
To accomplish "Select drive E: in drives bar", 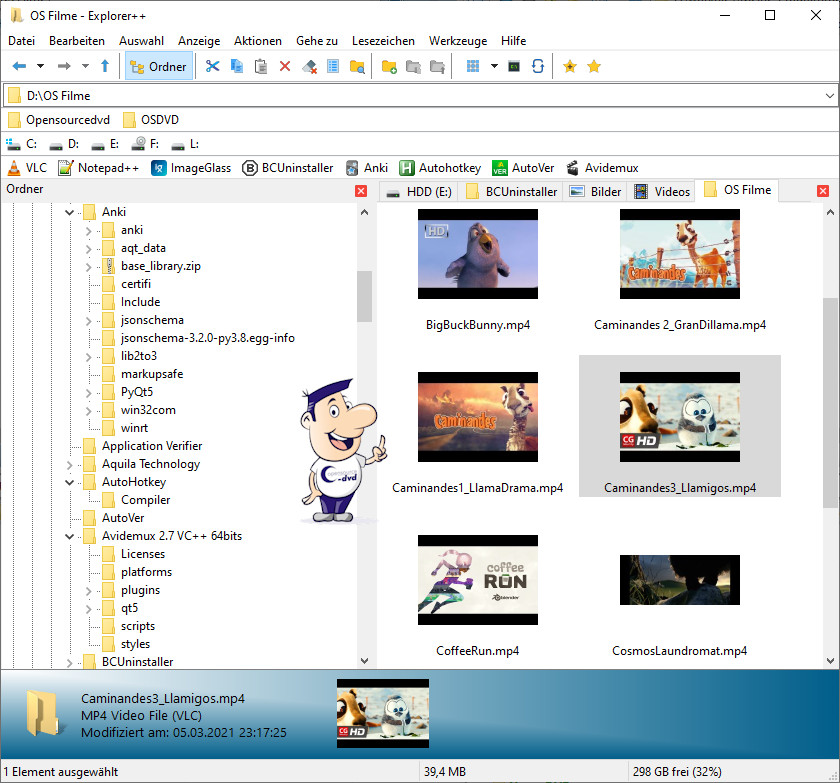I will point(104,144).
